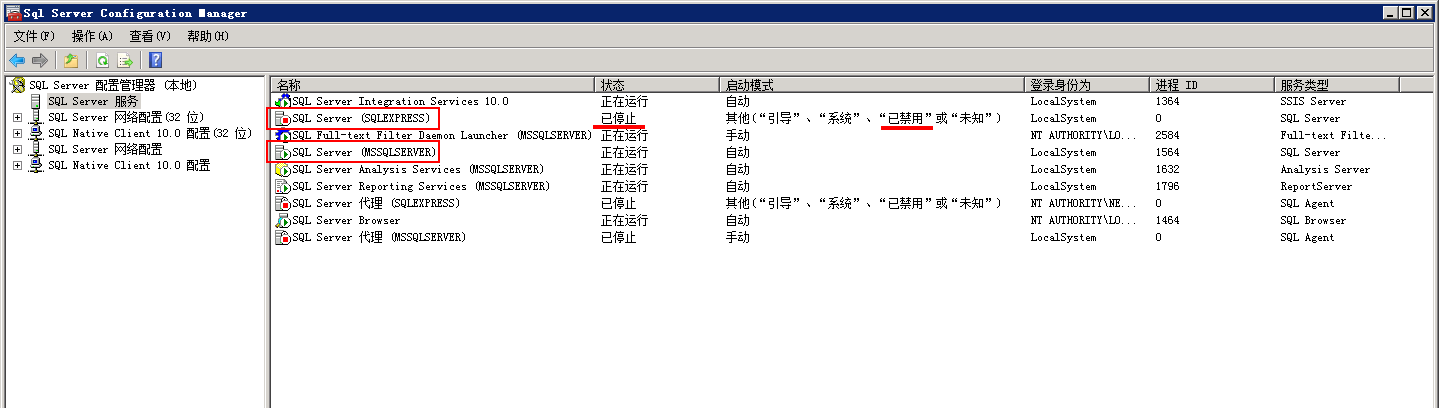Click the Full-text Filte... service type cell
Image resolution: width=1439 pixels, height=408 pixels.
click(1333, 135)
